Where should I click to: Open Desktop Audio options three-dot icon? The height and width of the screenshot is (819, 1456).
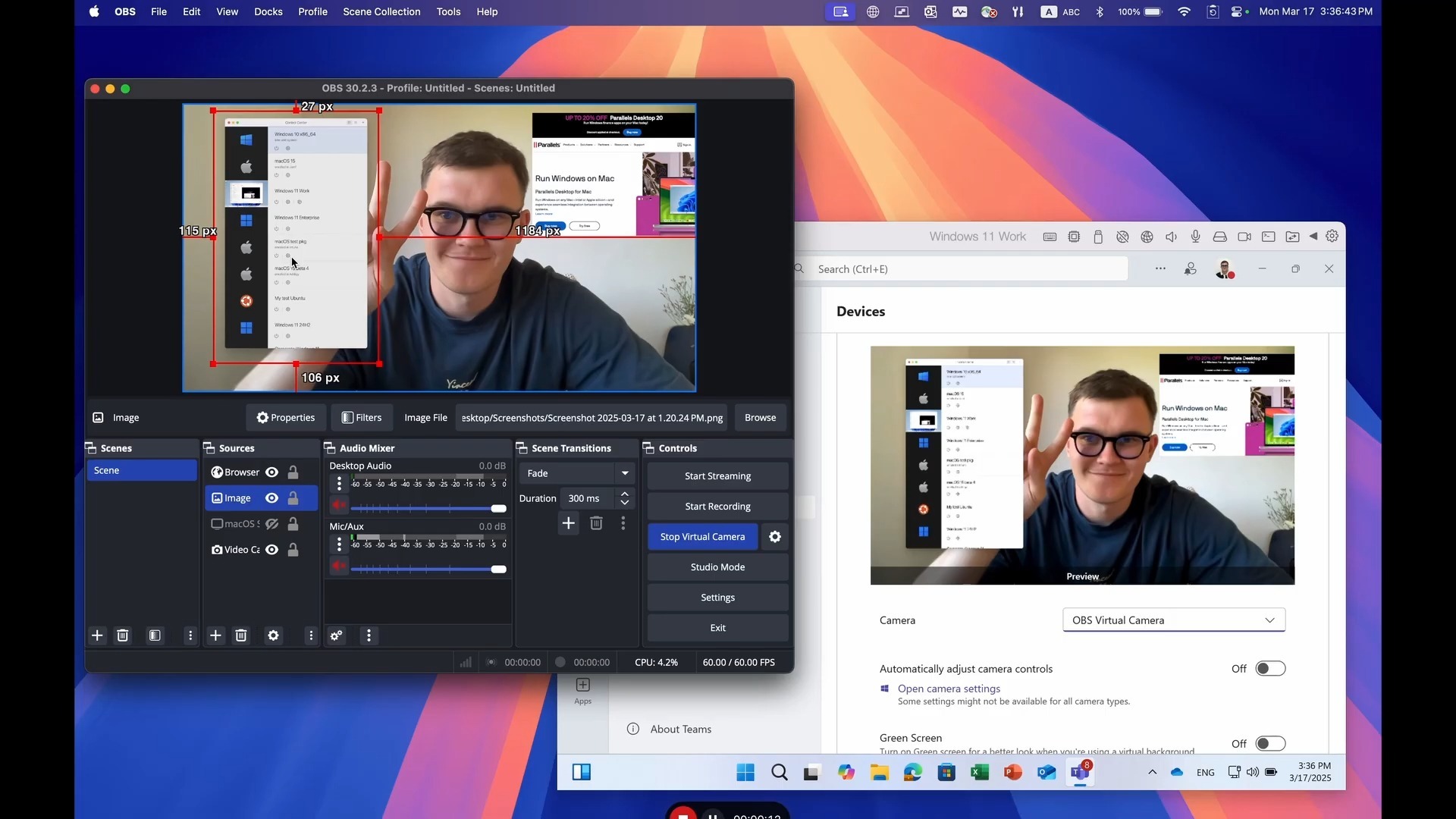(339, 483)
